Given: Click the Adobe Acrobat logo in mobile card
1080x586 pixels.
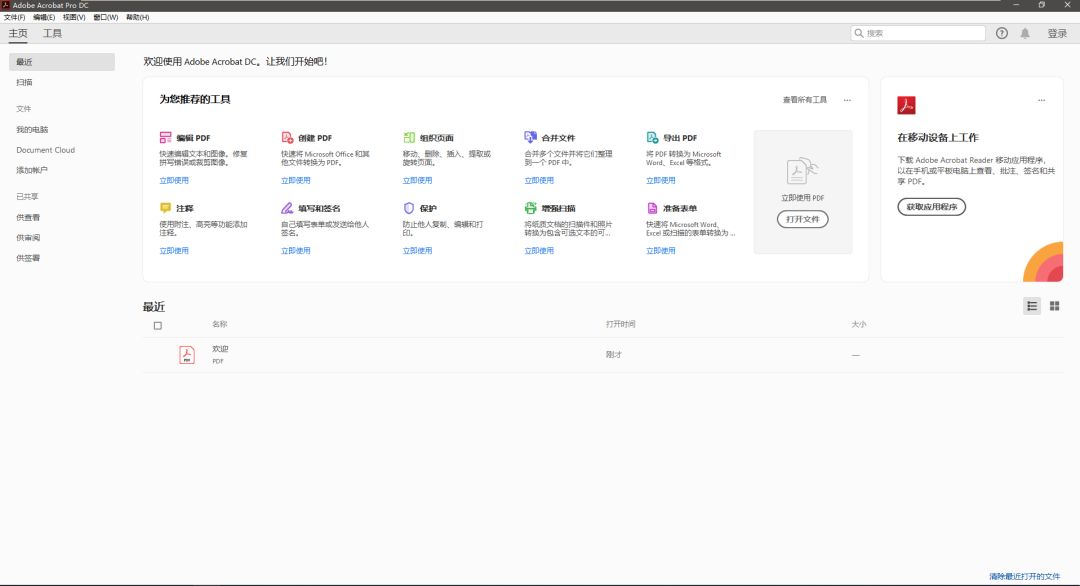Looking at the screenshot, I should click(906, 105).
